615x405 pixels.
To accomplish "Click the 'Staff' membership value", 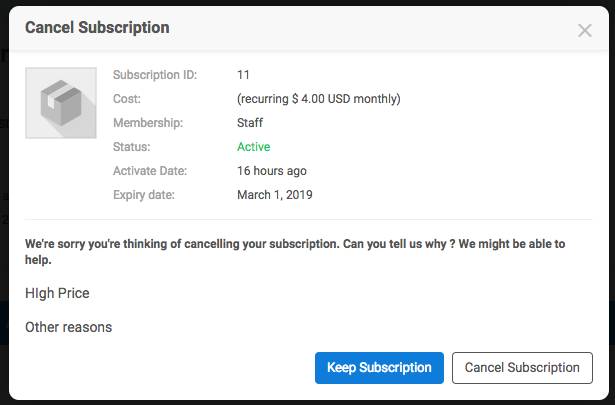I will 251,123.
